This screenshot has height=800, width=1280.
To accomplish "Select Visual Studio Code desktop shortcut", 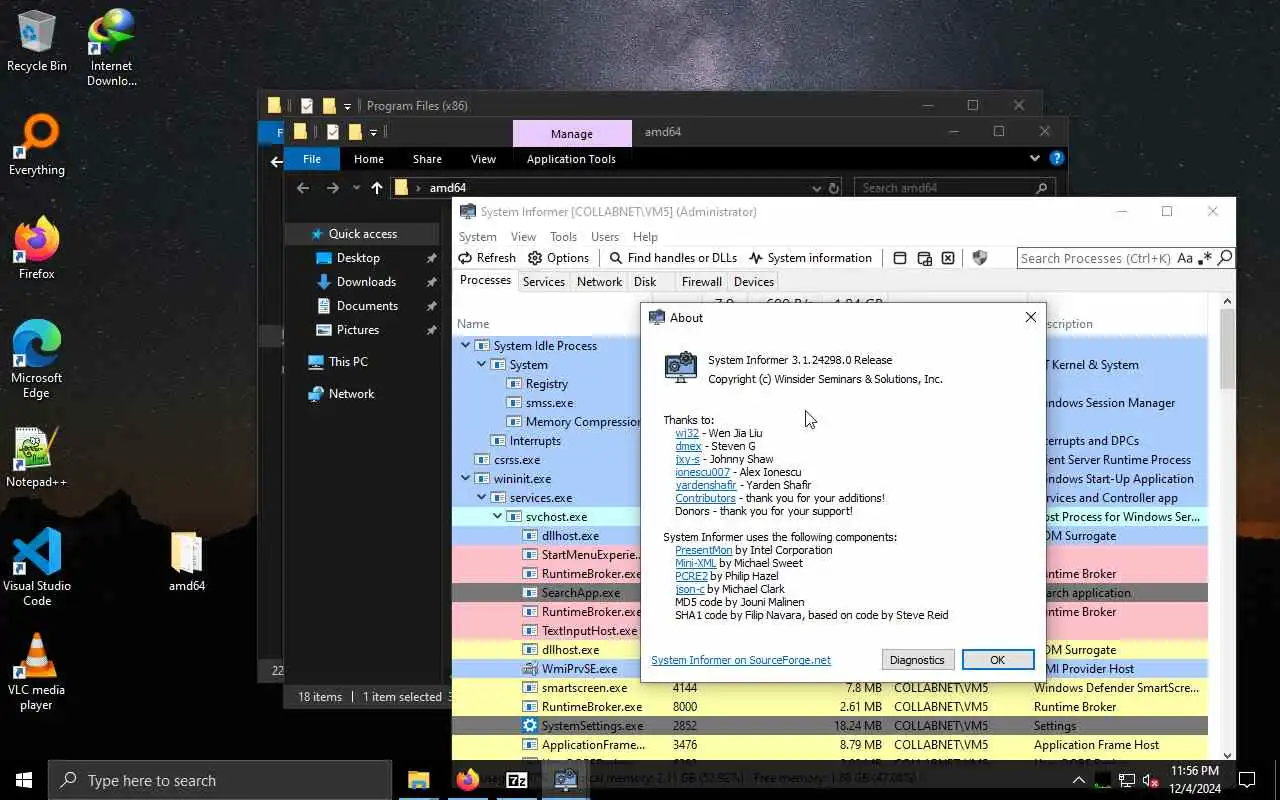I will click(37, 567).
